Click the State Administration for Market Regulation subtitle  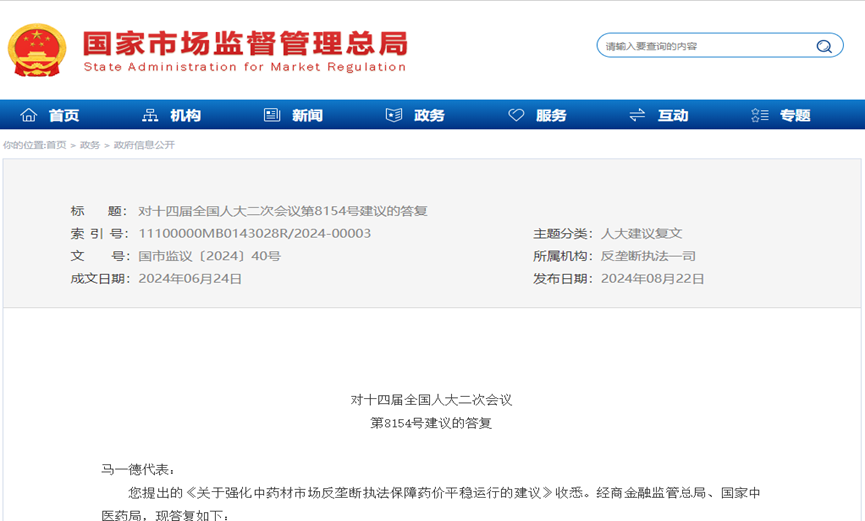(245, 67)
